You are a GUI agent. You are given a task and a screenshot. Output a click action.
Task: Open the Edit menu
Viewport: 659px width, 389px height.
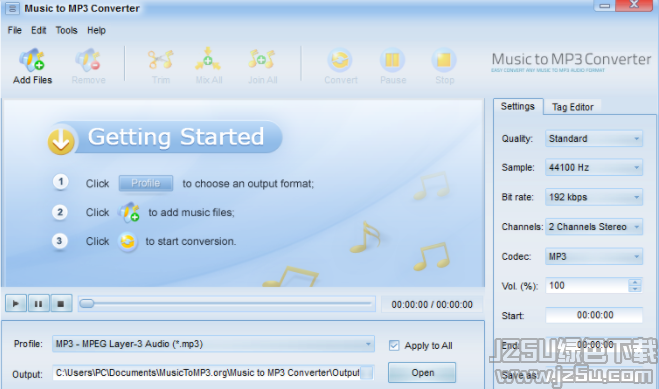click(x=38, y=30)
